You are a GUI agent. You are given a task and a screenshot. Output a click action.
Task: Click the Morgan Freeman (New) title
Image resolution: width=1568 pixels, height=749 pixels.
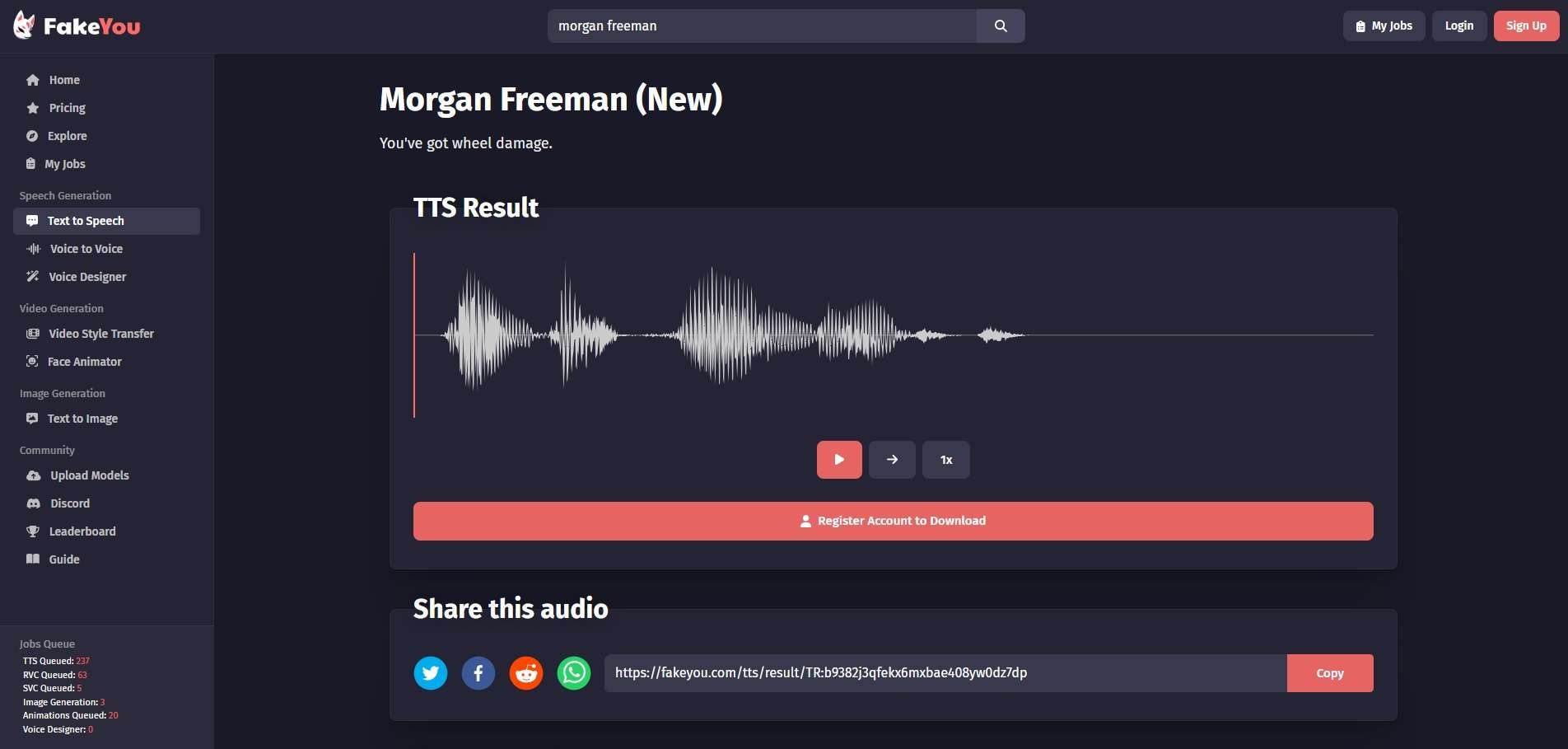tap(551, 99)
